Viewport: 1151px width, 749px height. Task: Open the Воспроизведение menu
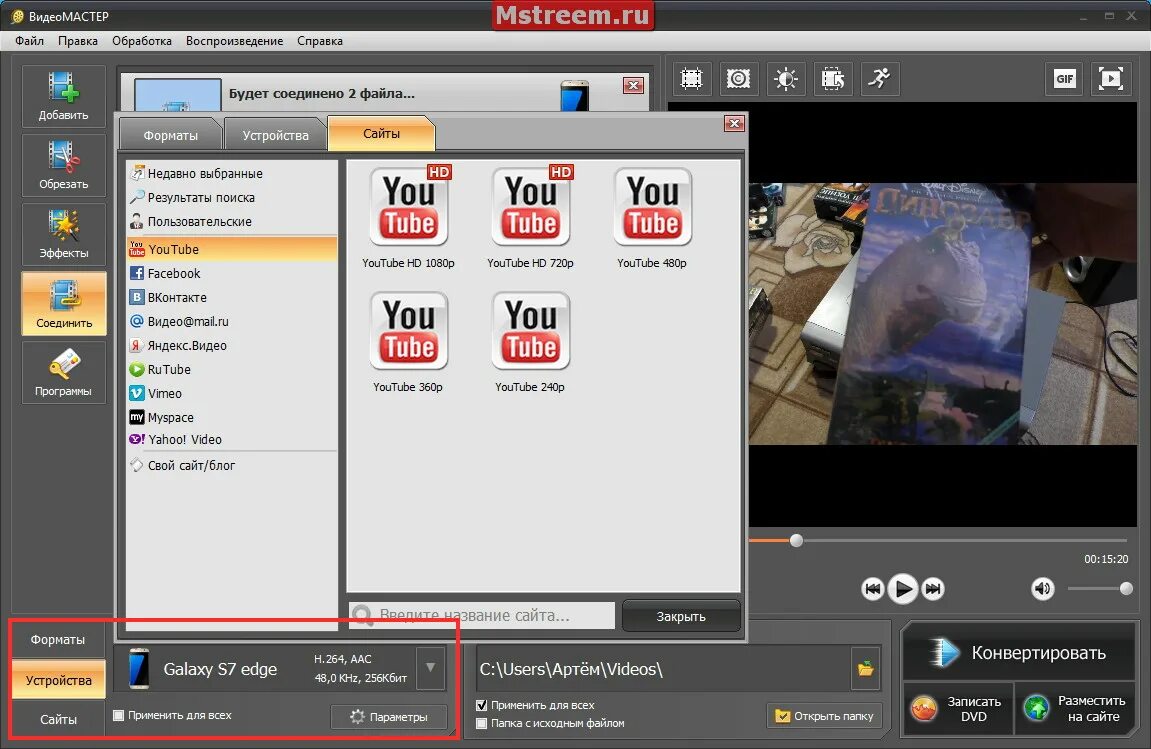point(234,41)
